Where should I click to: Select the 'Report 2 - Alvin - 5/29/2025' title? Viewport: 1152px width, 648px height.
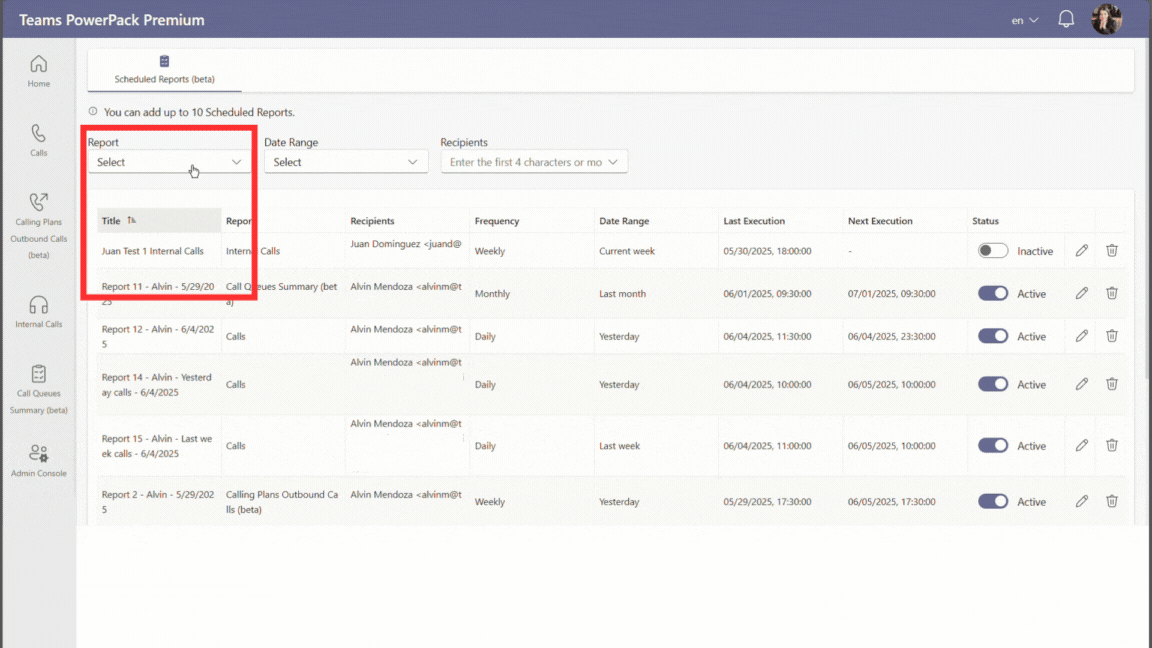coord(158,501)
